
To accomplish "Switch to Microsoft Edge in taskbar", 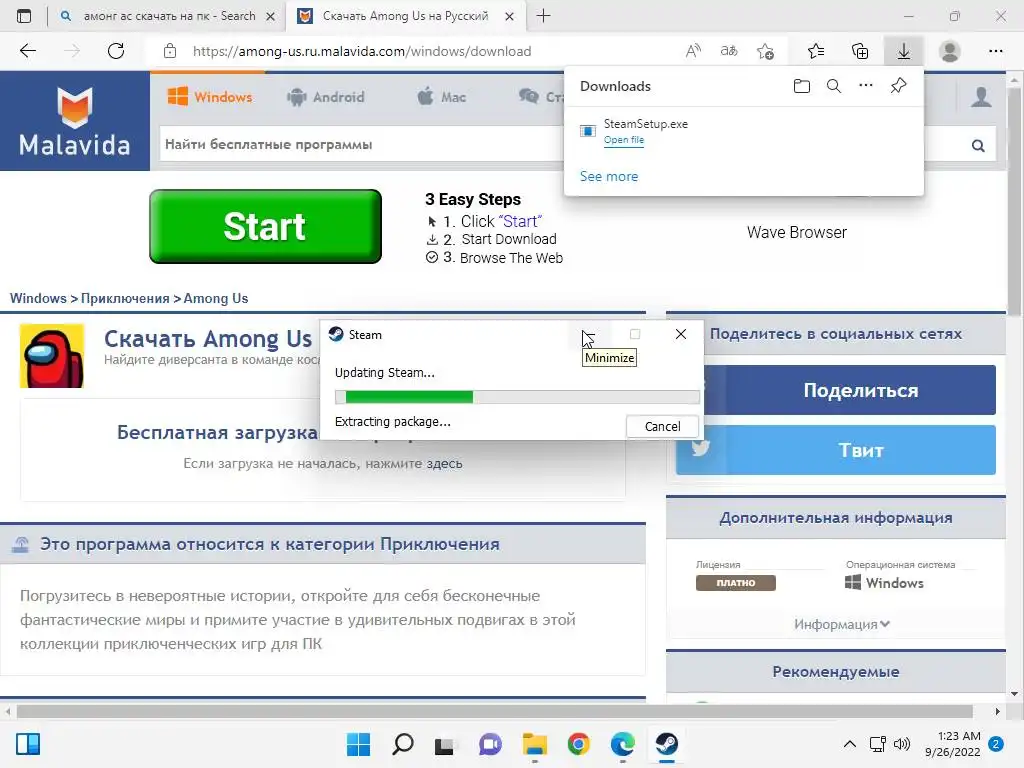I will point(622,744).
